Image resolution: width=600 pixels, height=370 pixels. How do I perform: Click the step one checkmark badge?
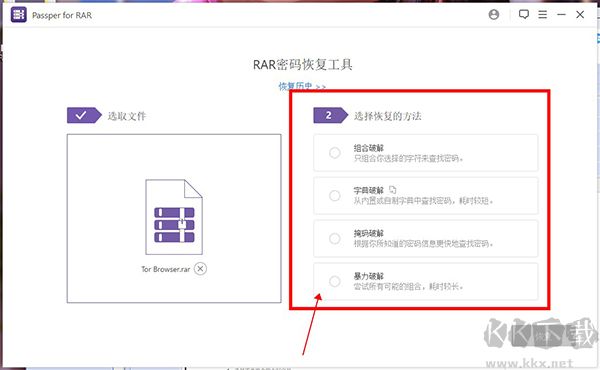click(84, 115)
